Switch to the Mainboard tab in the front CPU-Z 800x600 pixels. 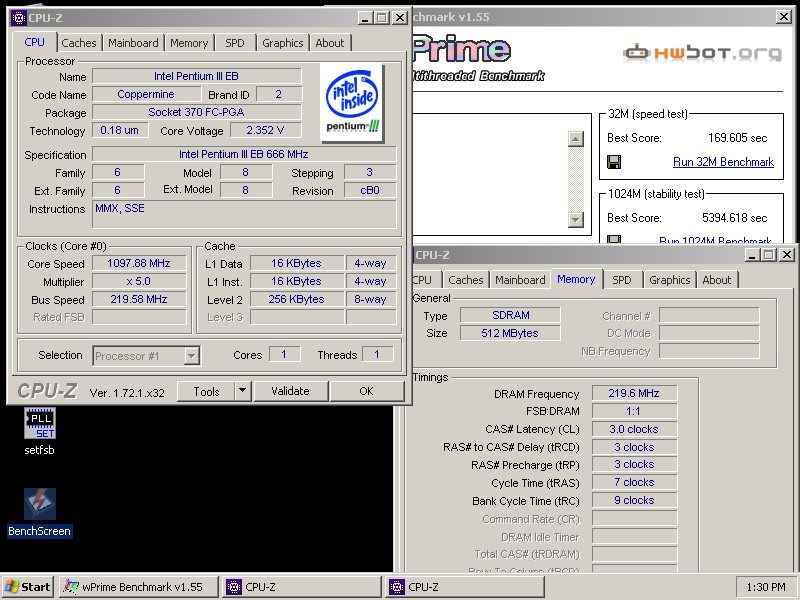pyautogui.click(x=133, y=43)
